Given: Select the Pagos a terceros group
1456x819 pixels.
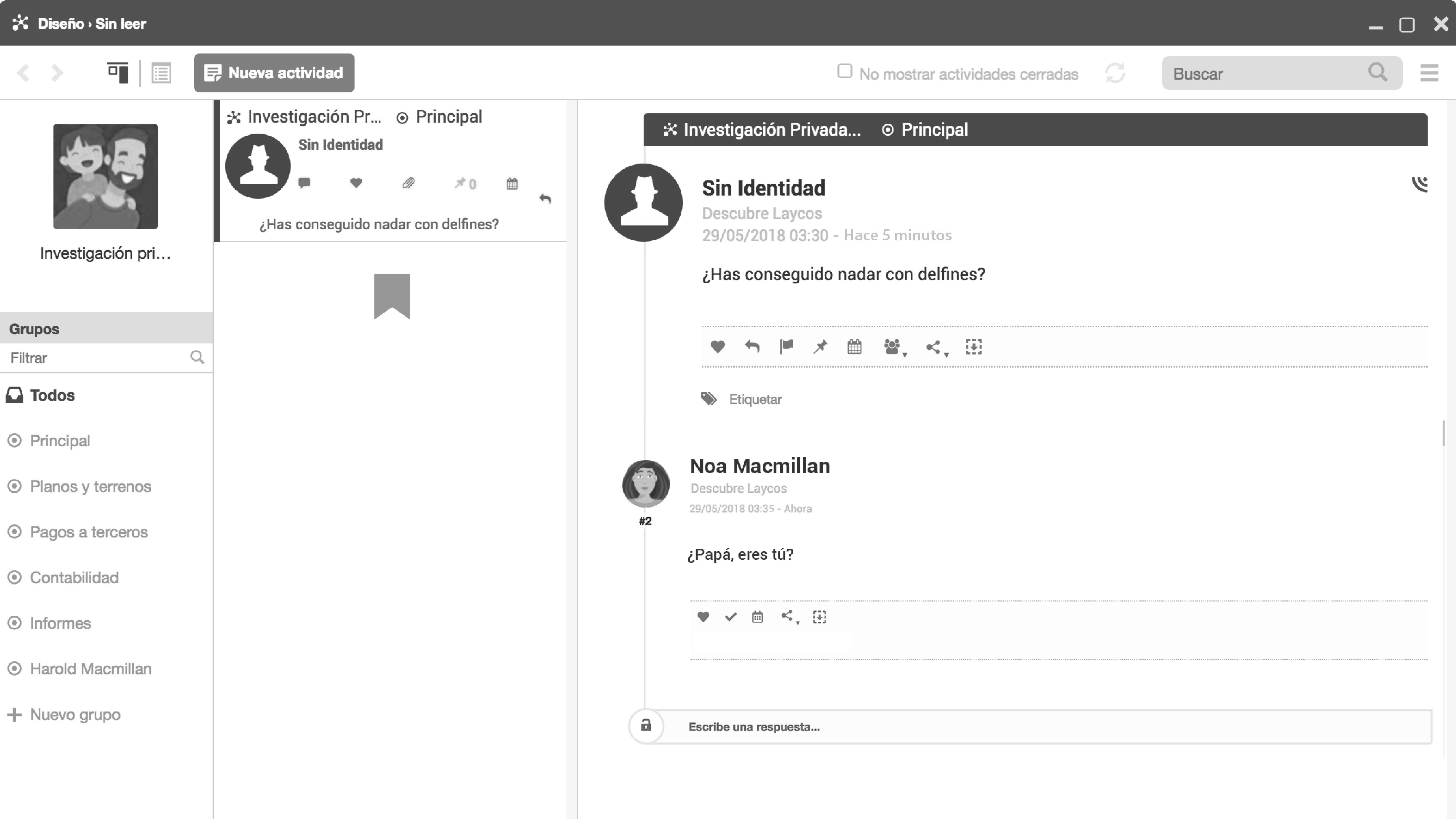Looking at the screenshot, I should (78, 532).
